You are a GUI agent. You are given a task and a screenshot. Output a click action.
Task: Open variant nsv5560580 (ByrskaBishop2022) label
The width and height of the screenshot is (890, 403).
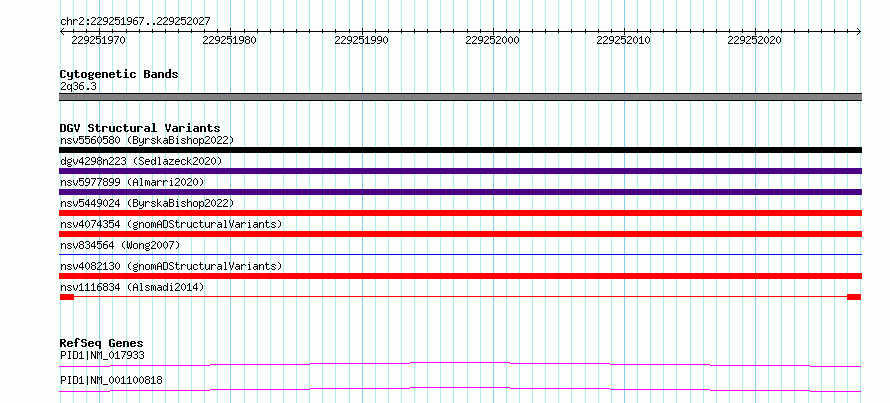146,140
